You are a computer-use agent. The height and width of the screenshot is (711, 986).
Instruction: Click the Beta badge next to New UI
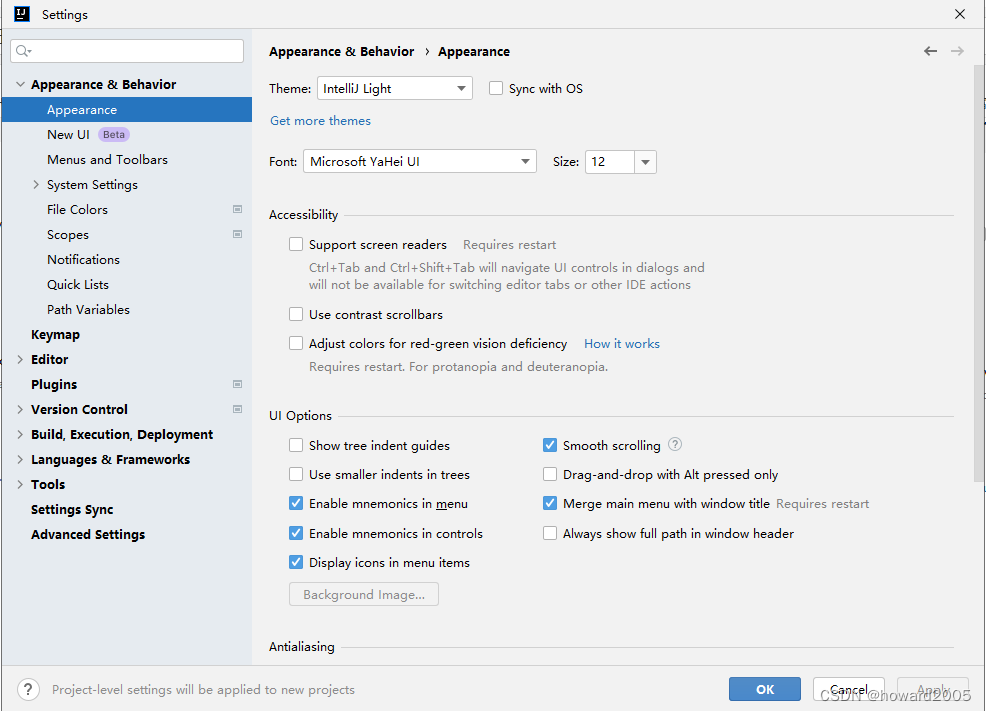114,135
